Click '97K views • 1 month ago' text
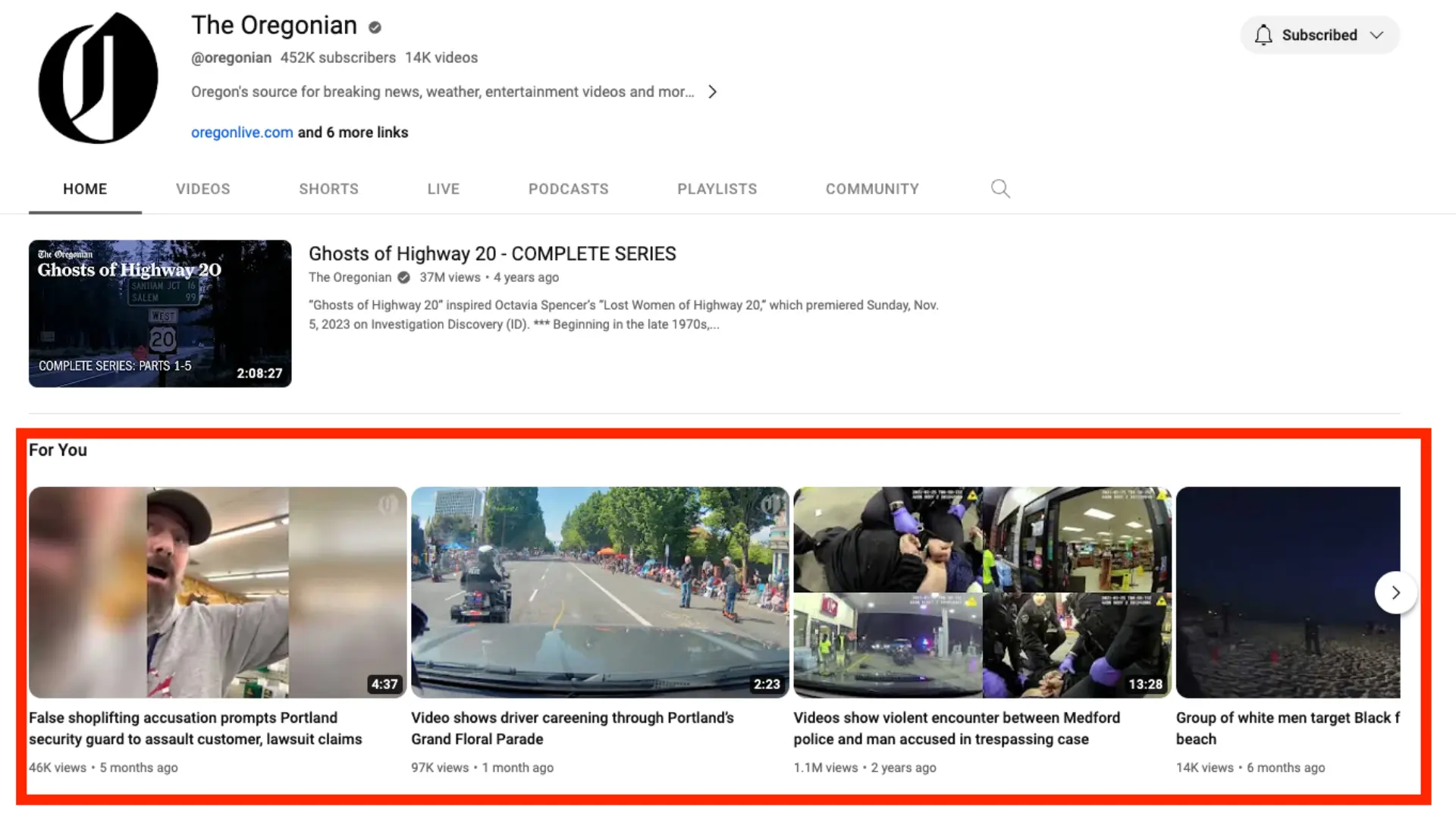 tap(482, 767)
